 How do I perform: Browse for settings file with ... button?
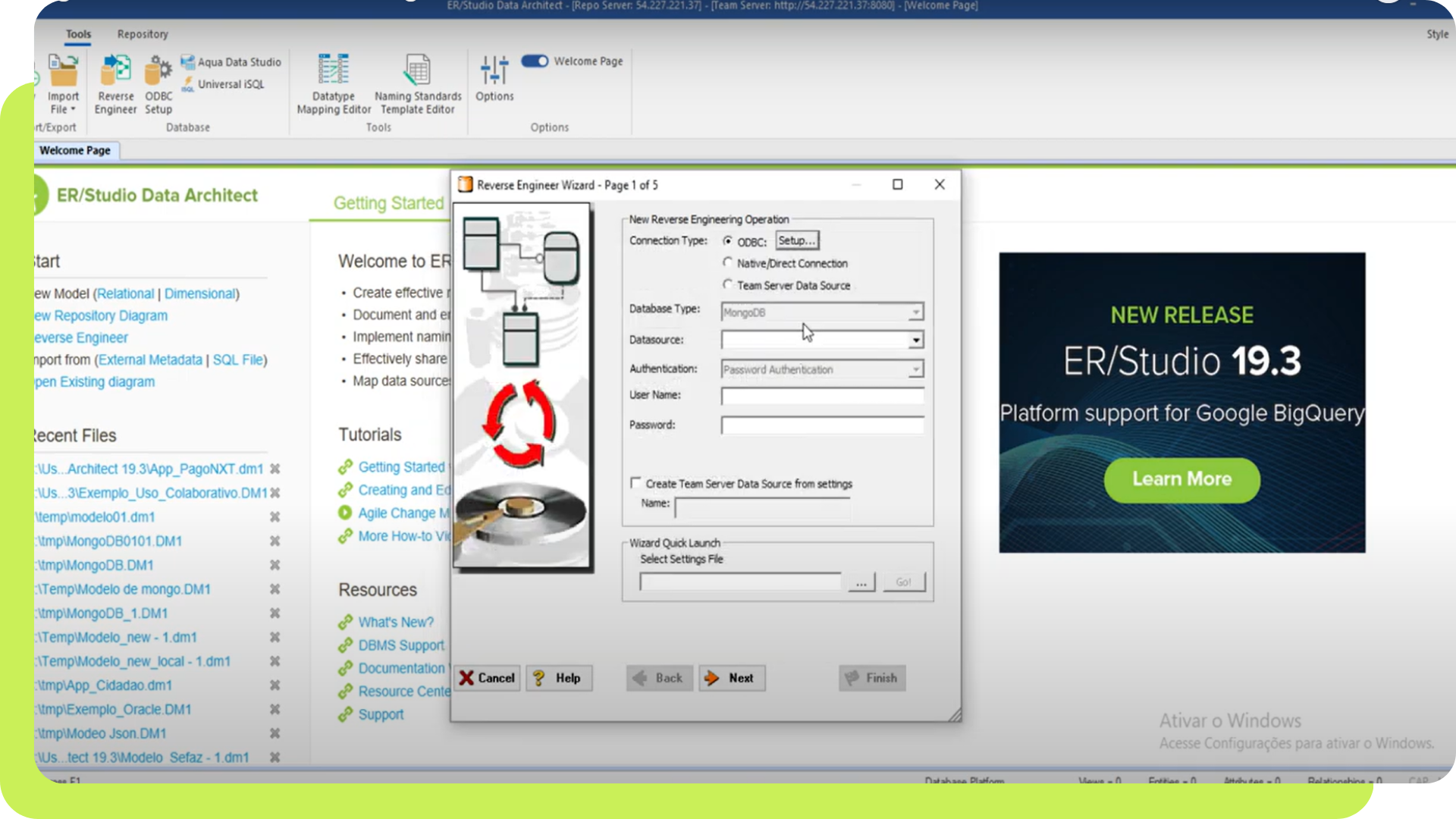click(861, 582)
